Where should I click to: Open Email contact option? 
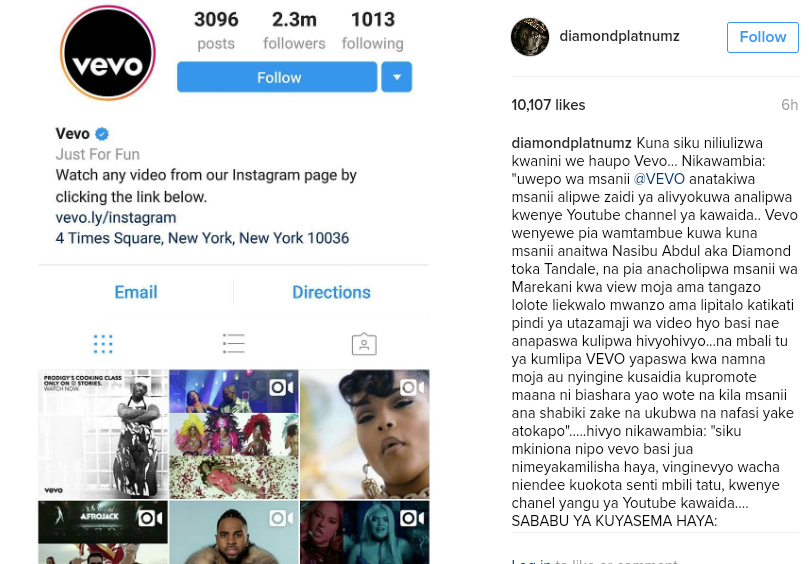(136, 293)
